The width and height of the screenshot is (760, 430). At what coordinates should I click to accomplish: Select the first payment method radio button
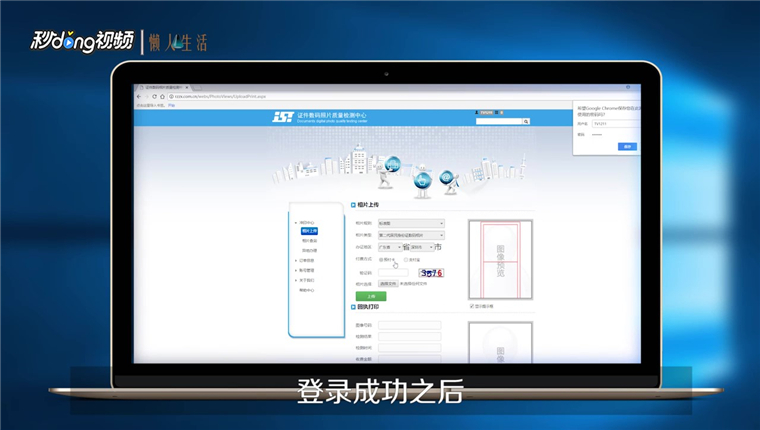(381, 260)
